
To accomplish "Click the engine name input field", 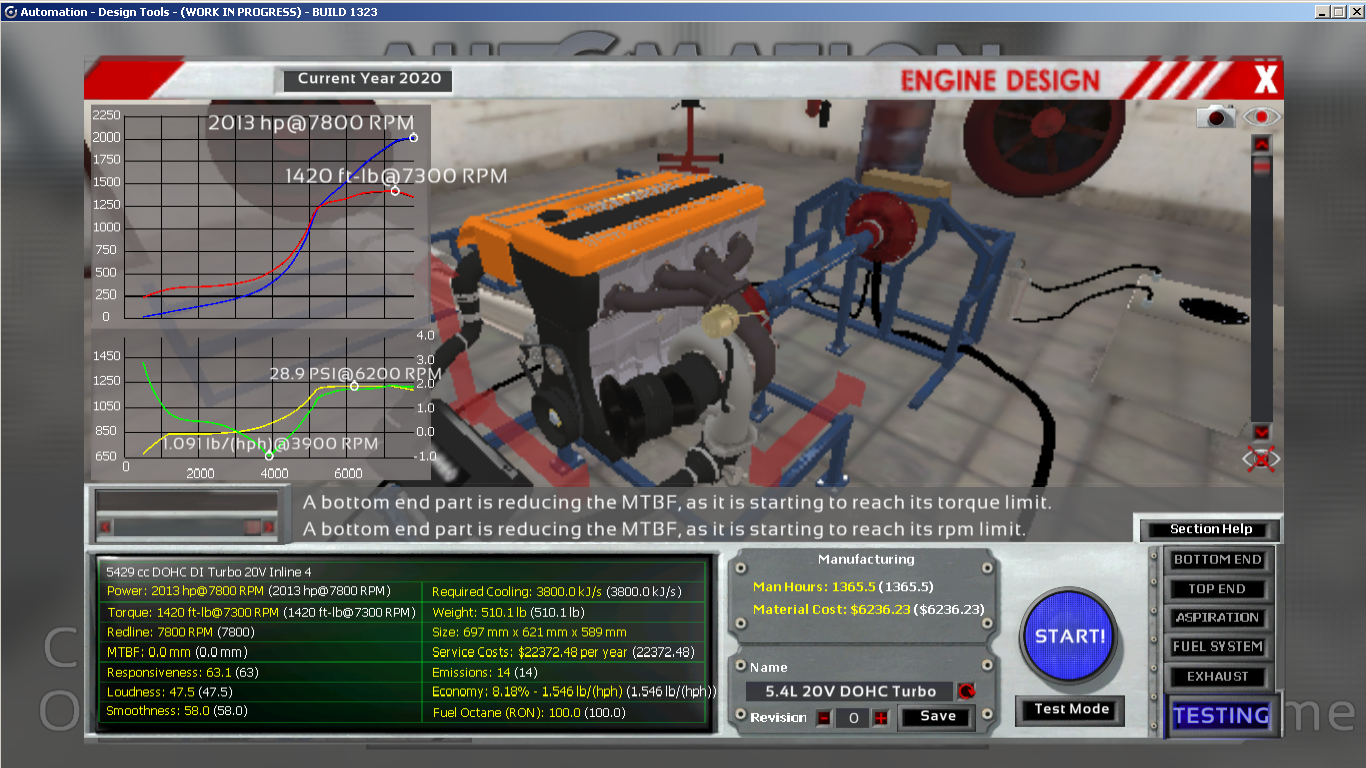I will tap(850, 691).
